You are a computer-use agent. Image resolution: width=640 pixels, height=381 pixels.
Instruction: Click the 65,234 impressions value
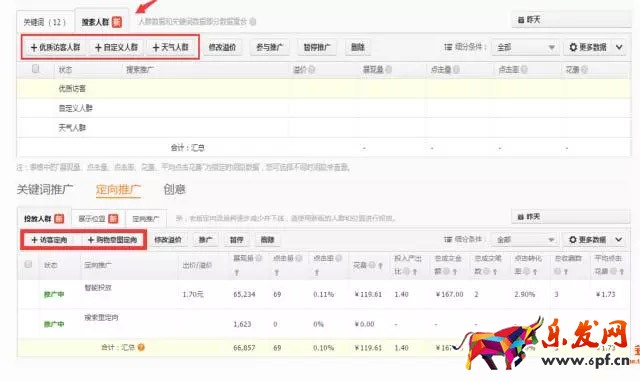coord(244,294)
